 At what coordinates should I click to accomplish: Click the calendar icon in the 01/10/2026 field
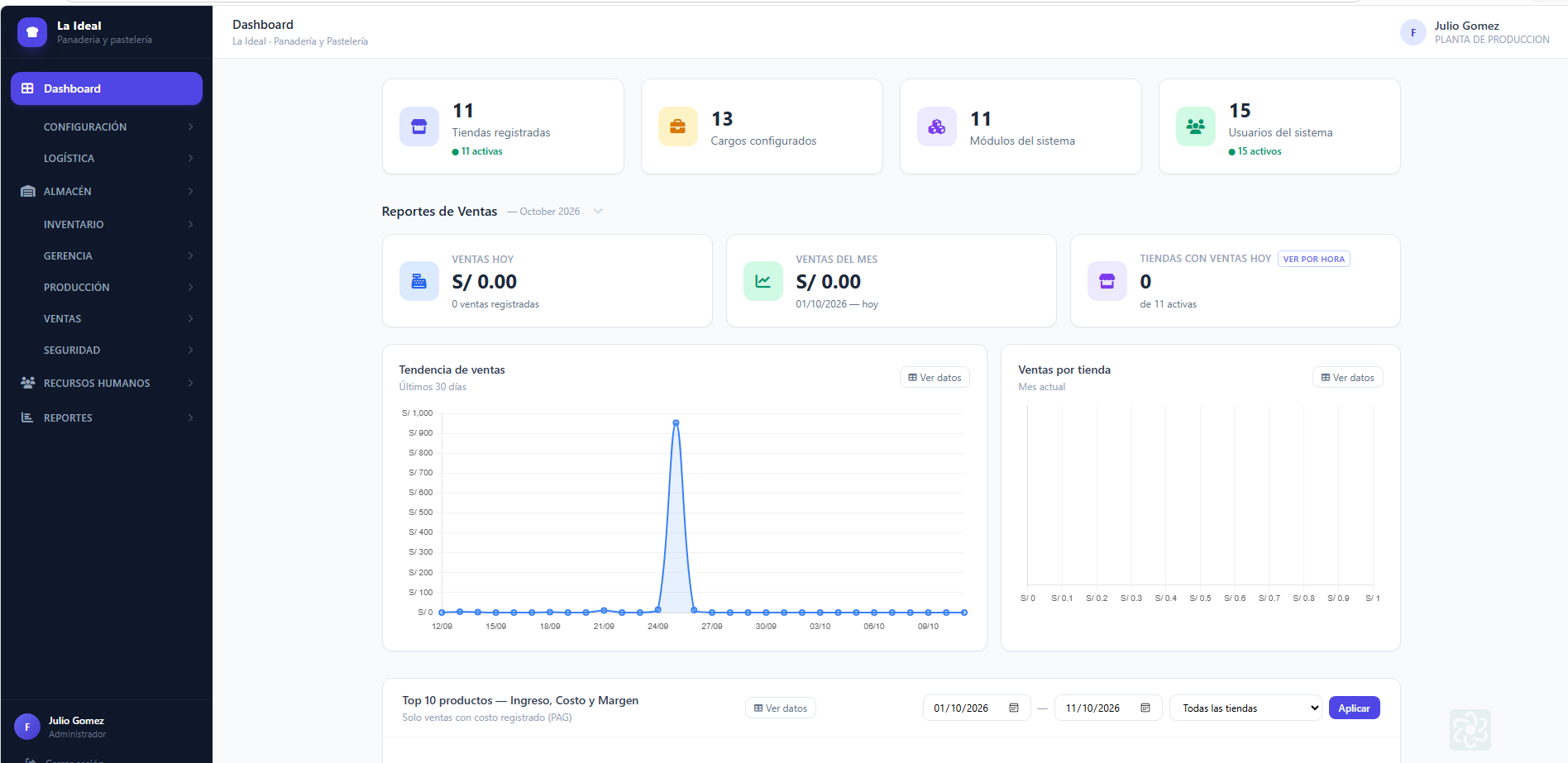(x=1014, y=708)
